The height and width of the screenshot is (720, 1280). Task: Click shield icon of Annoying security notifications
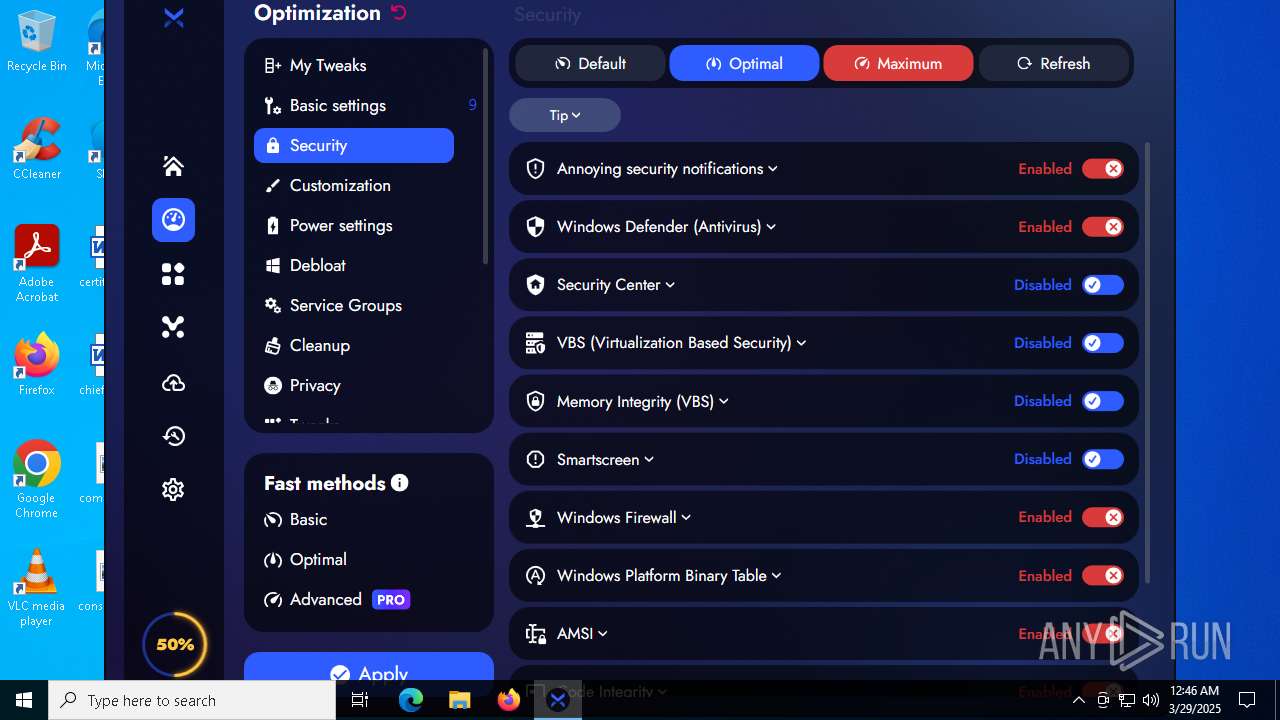coord(535,169)
